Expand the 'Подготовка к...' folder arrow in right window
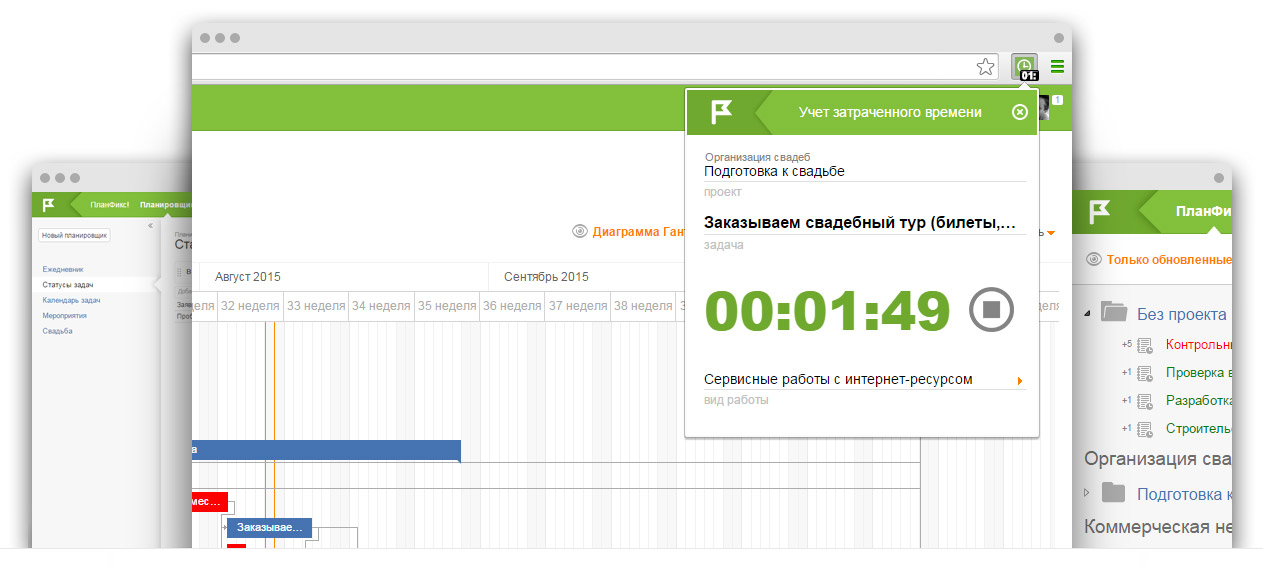 1087,493
